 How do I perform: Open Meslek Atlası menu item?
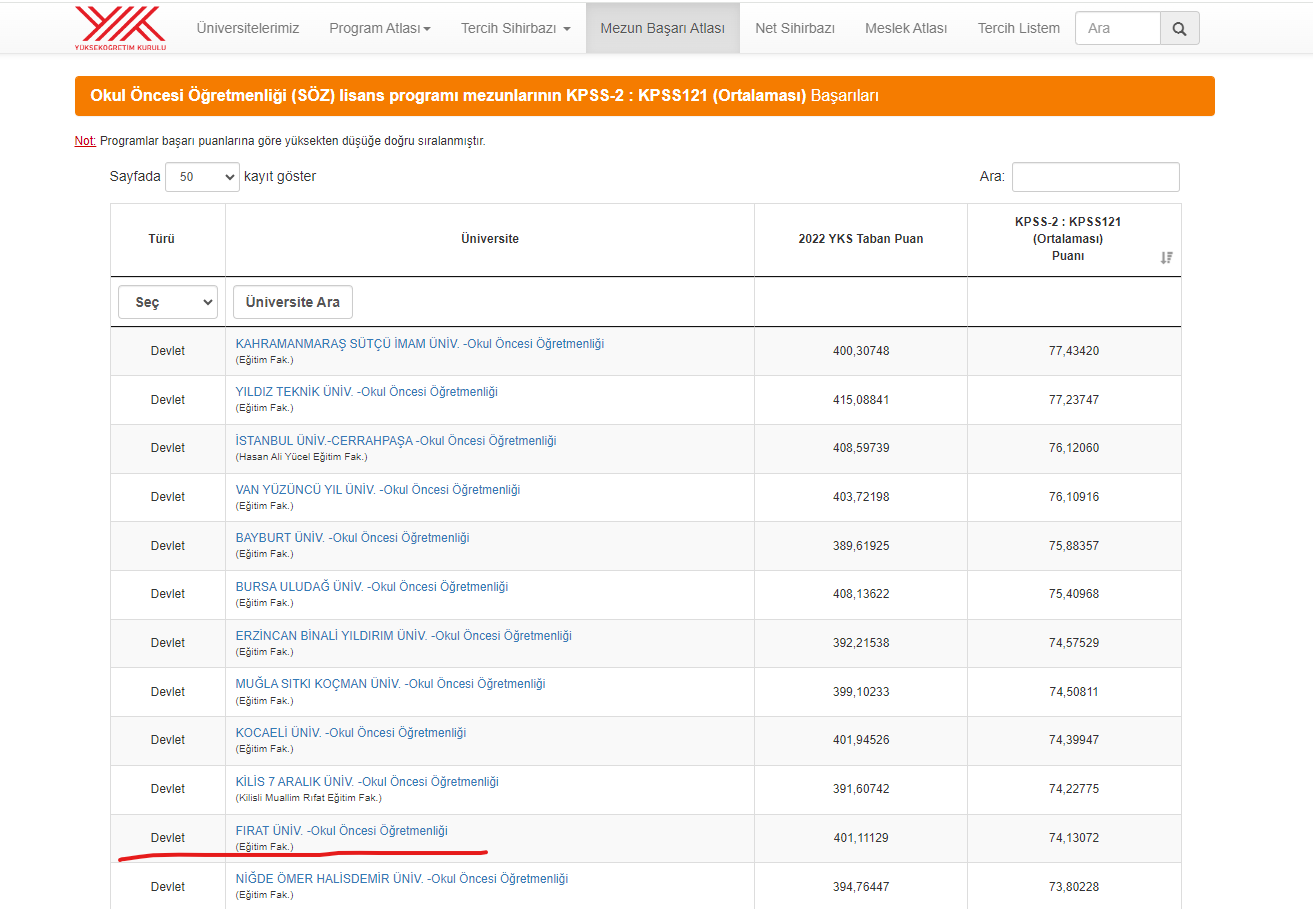(x=906, y=28)
